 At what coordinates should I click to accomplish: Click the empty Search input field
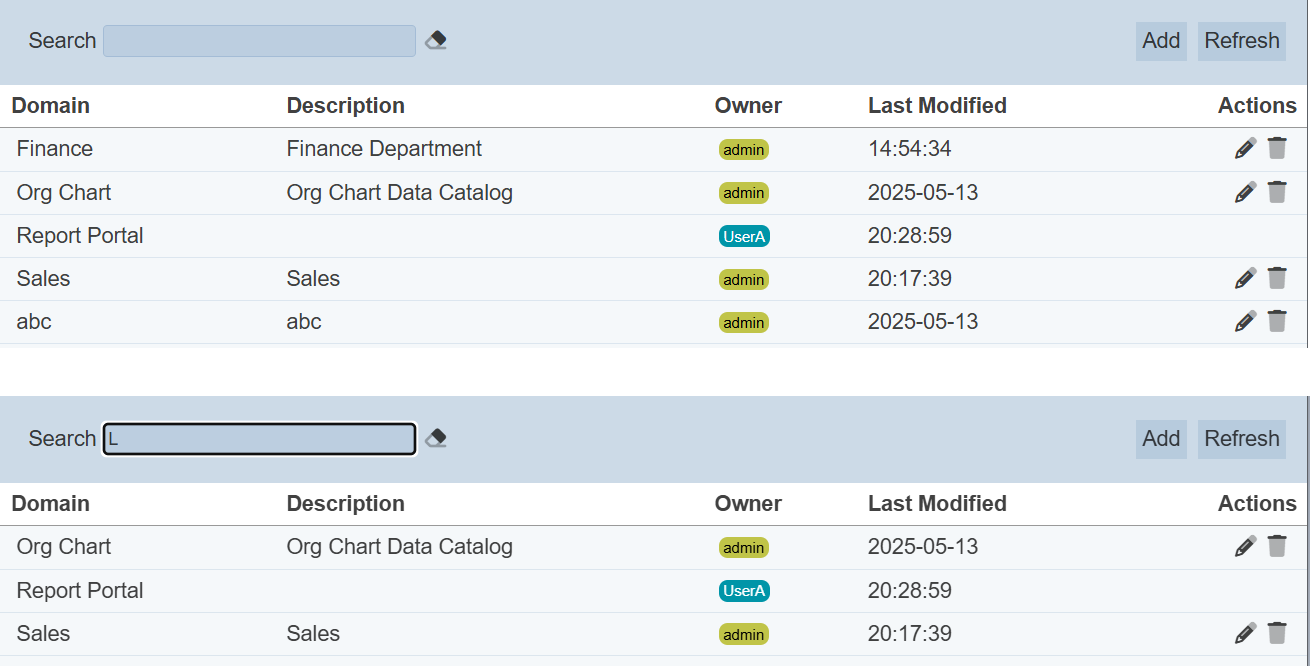[x=259, y=41]
